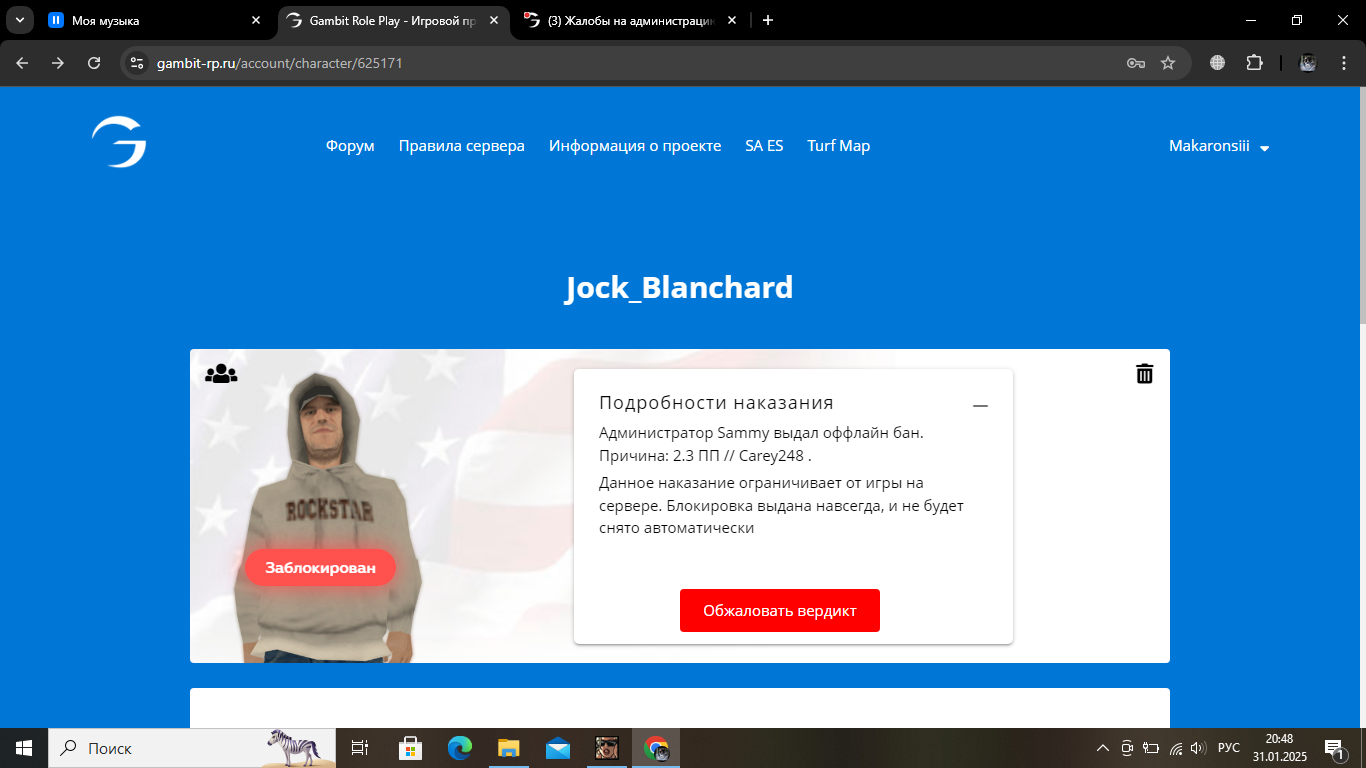Reload the page with the refresh icon

tap(94, 63)
